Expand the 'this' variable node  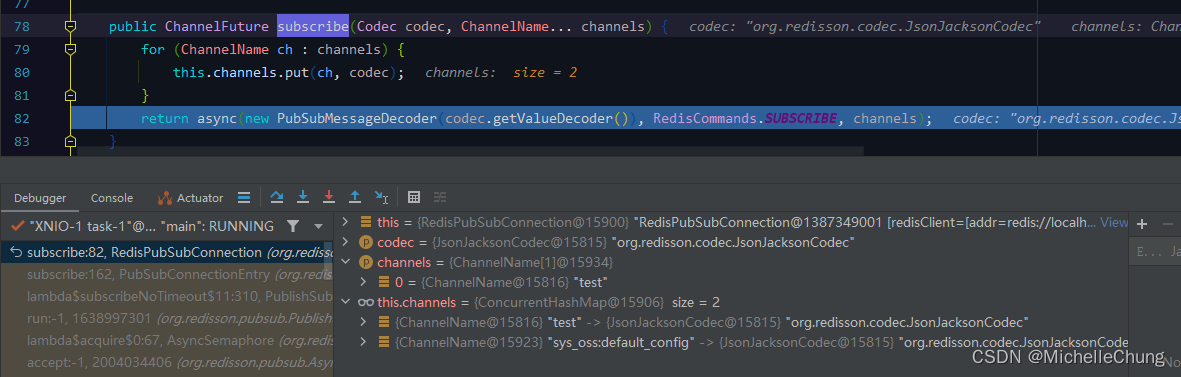[x=346, y=222]
